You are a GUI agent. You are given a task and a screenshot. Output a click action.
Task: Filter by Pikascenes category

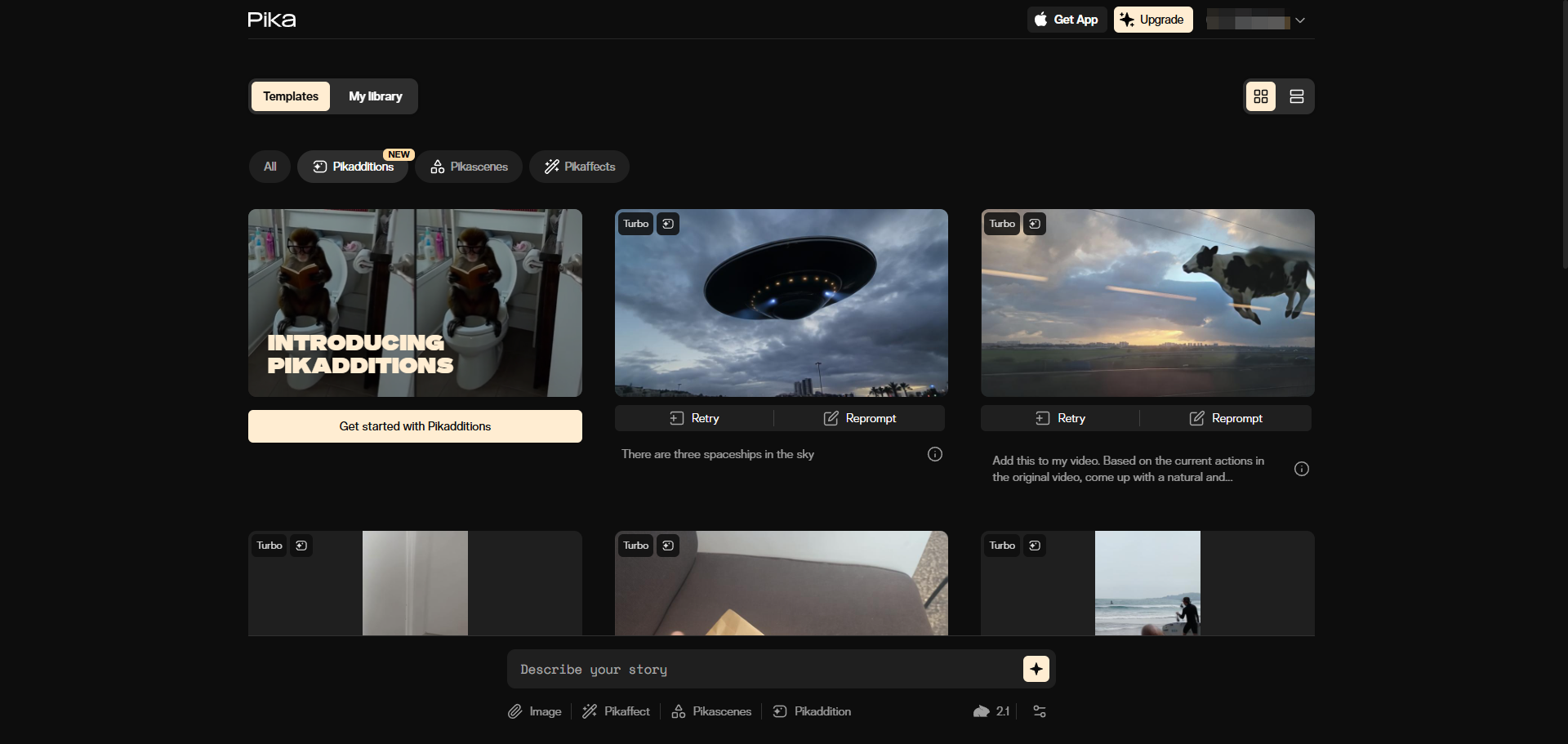click(x=469, y=167)
